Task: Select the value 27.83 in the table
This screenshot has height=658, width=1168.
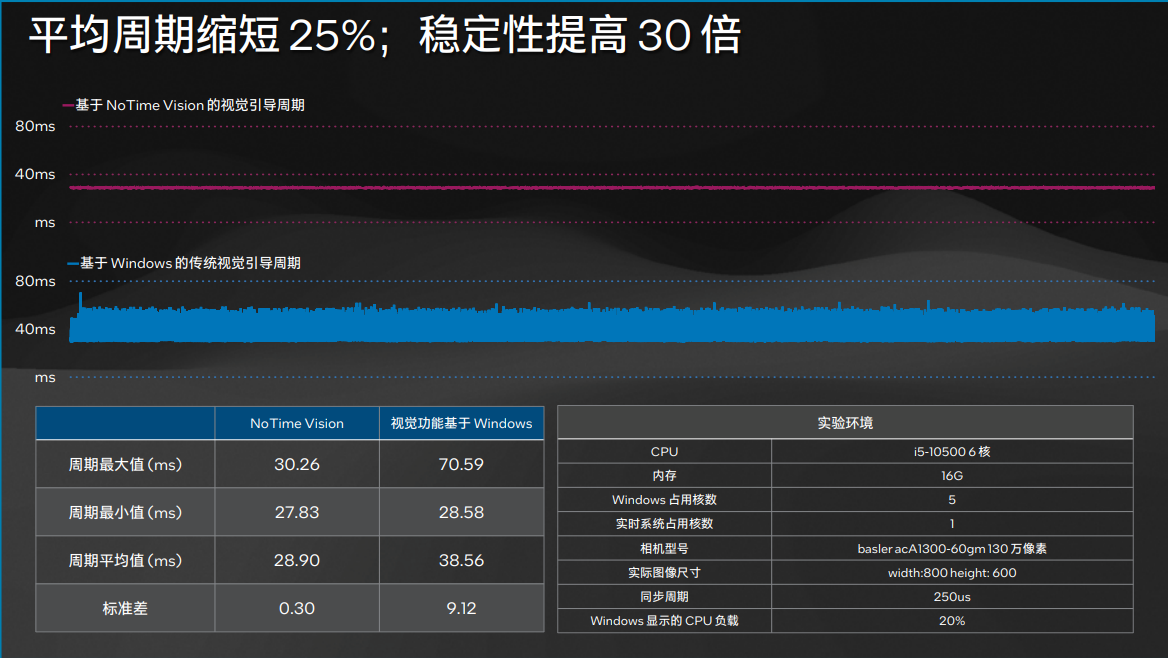Action: (x=296, y=513)
